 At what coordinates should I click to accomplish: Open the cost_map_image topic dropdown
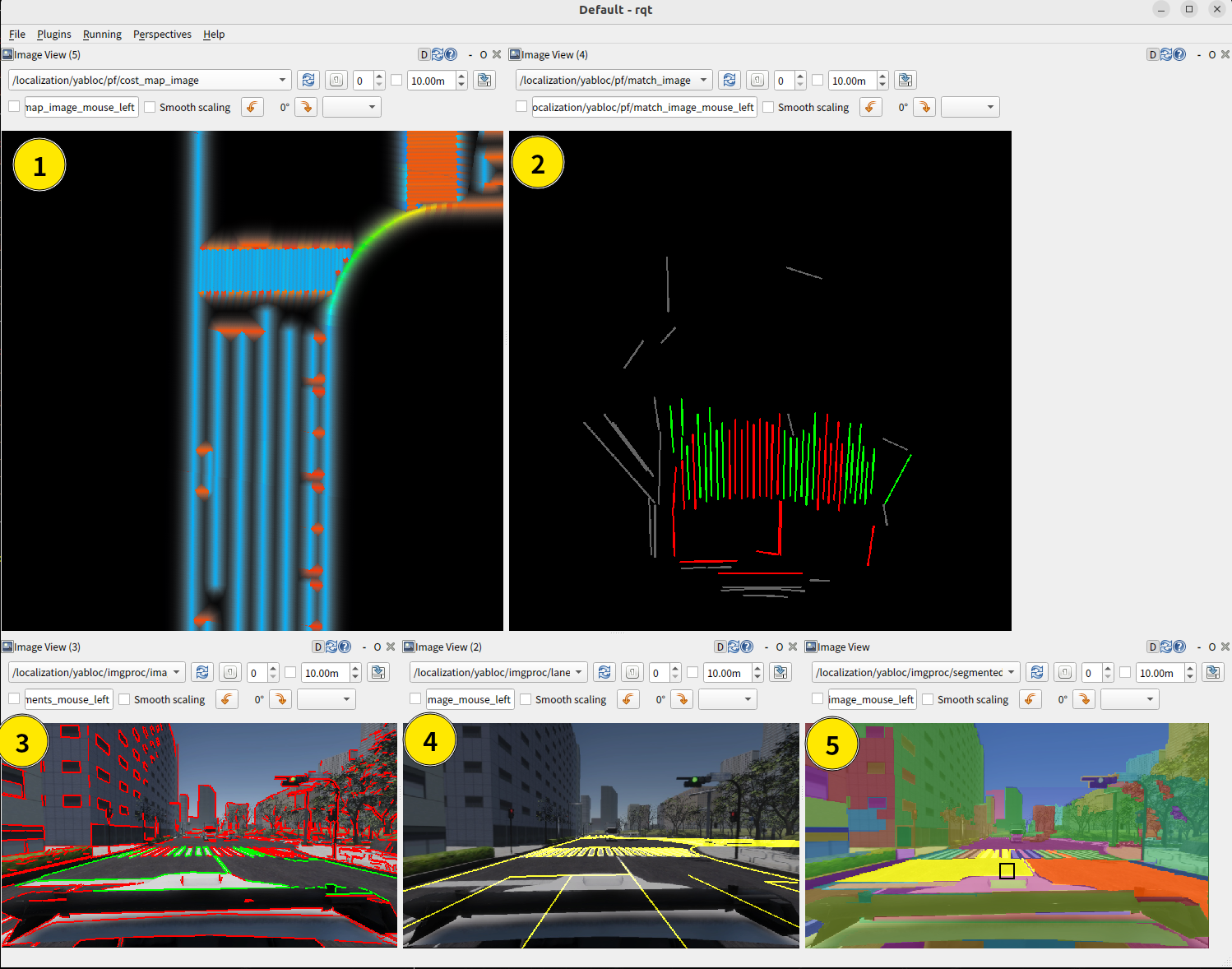(x=282, y=80)
